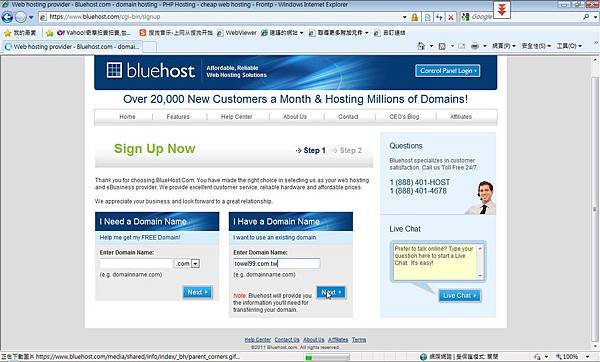Open the Tools (工具) menu
The image size is (600, 362).
point(569,46)
